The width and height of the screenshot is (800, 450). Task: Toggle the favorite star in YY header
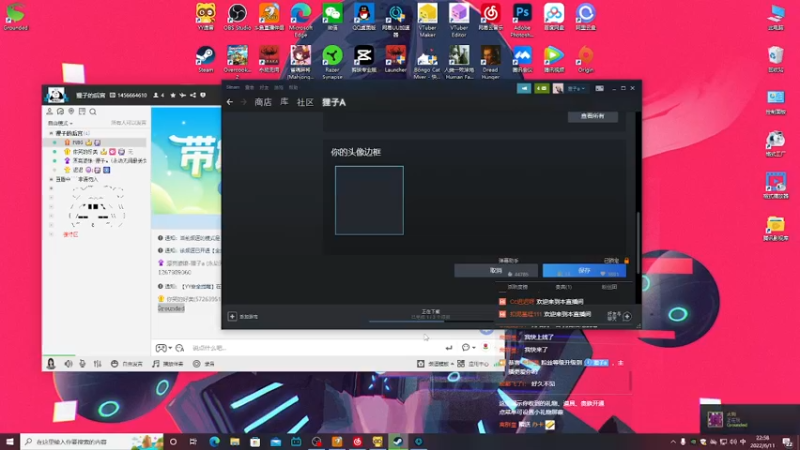[172, 95]
